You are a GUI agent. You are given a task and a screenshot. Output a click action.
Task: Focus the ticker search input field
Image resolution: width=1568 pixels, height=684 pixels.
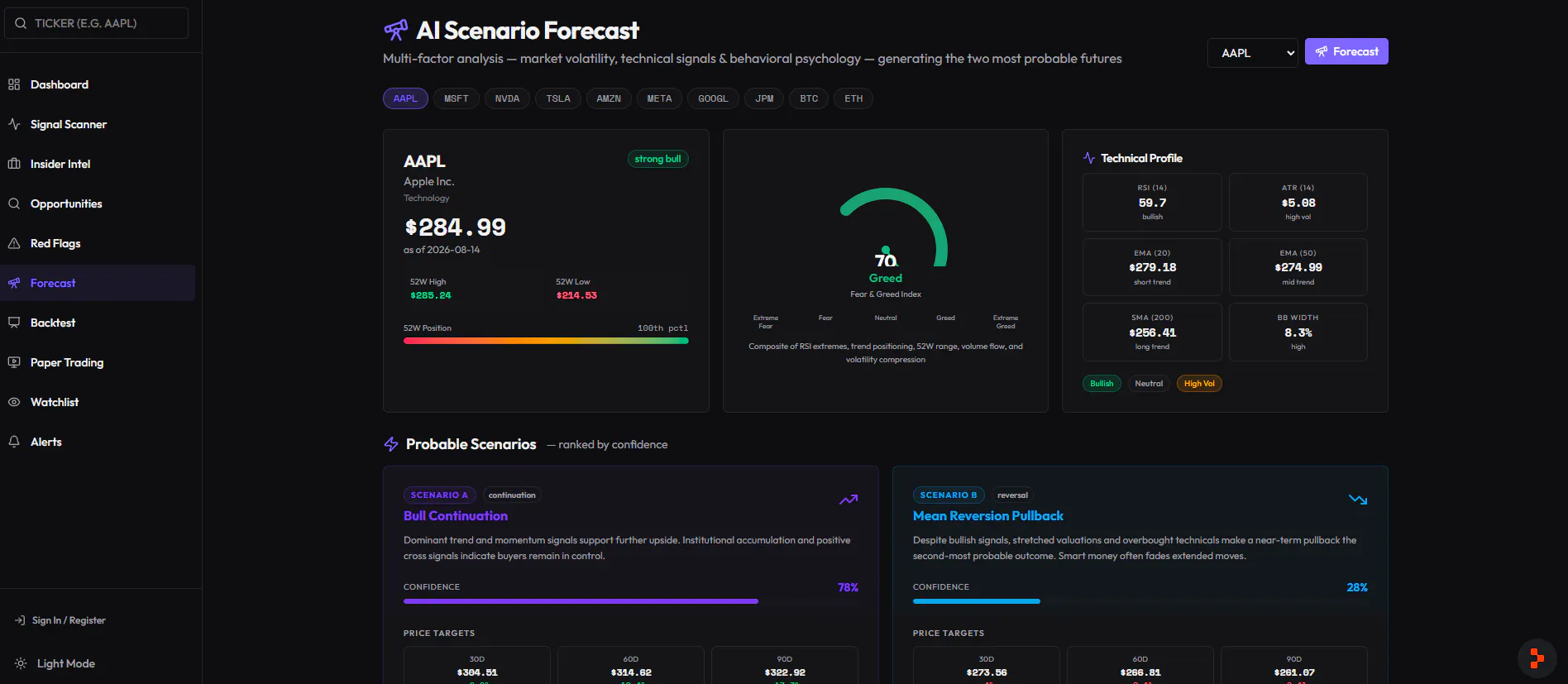pos(97,23)
